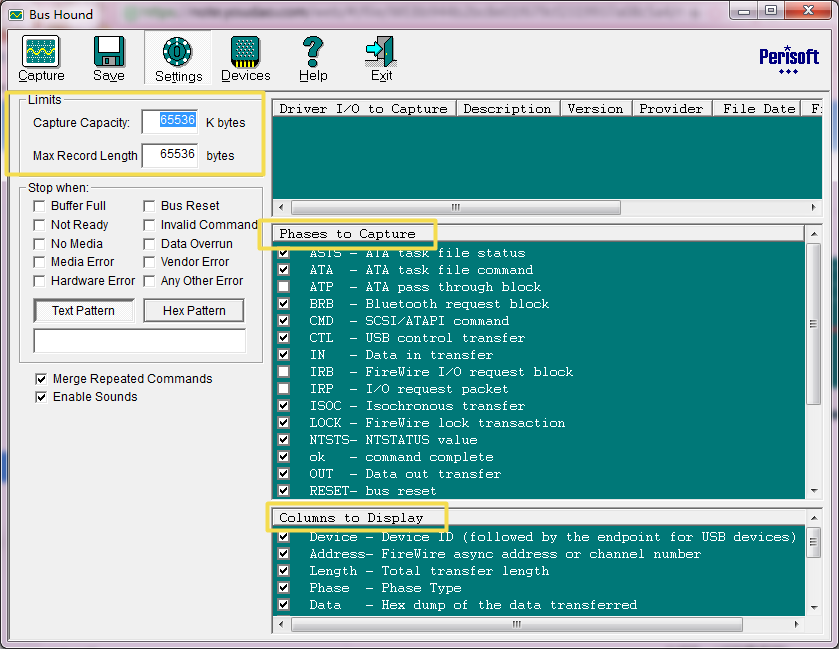Enable Hardware Error stop condition
The height and width of the screenshot is (649, 839).
click(x=39, y=281)
